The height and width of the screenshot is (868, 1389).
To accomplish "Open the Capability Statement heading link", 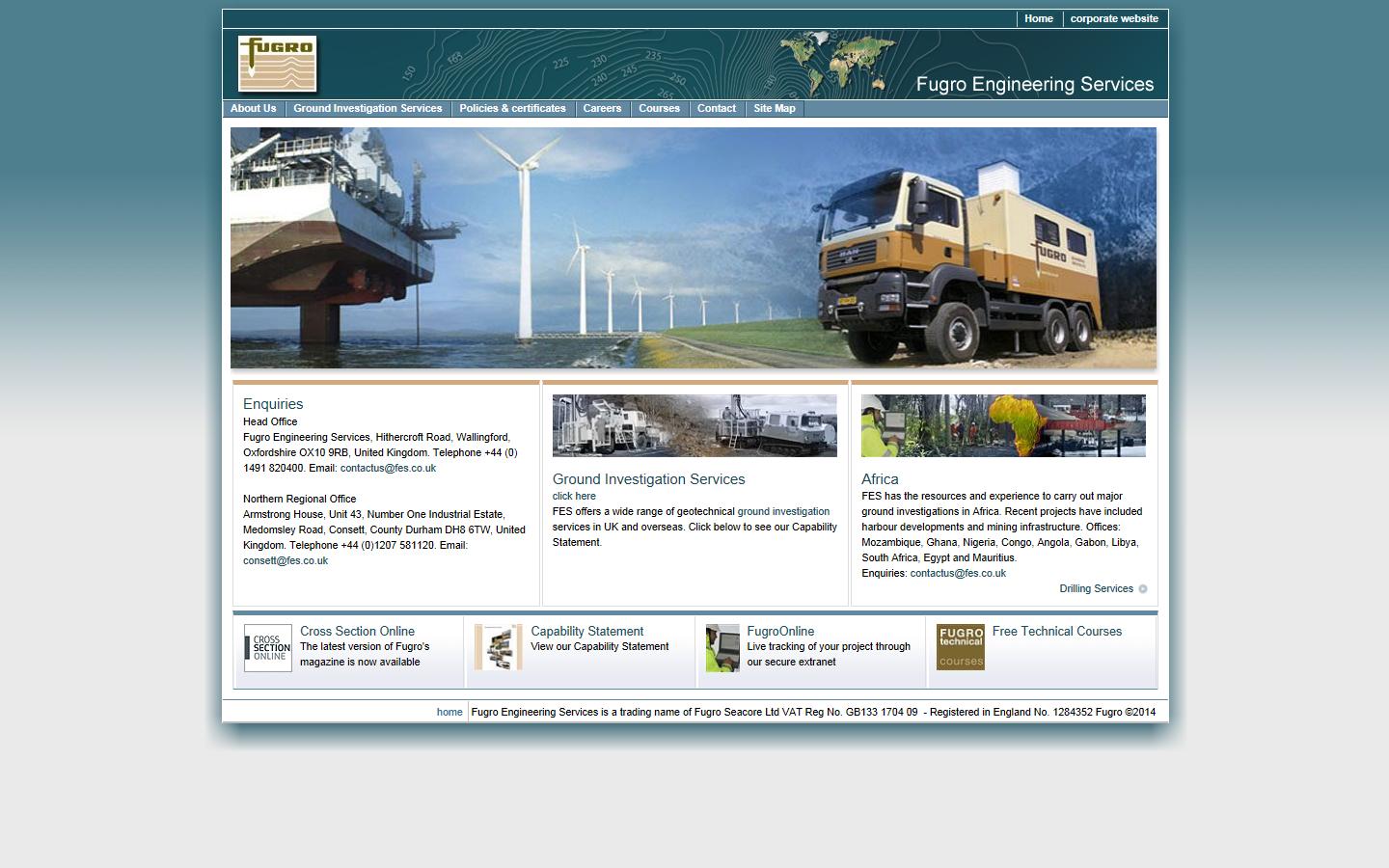I will click(x=586, y=632).
